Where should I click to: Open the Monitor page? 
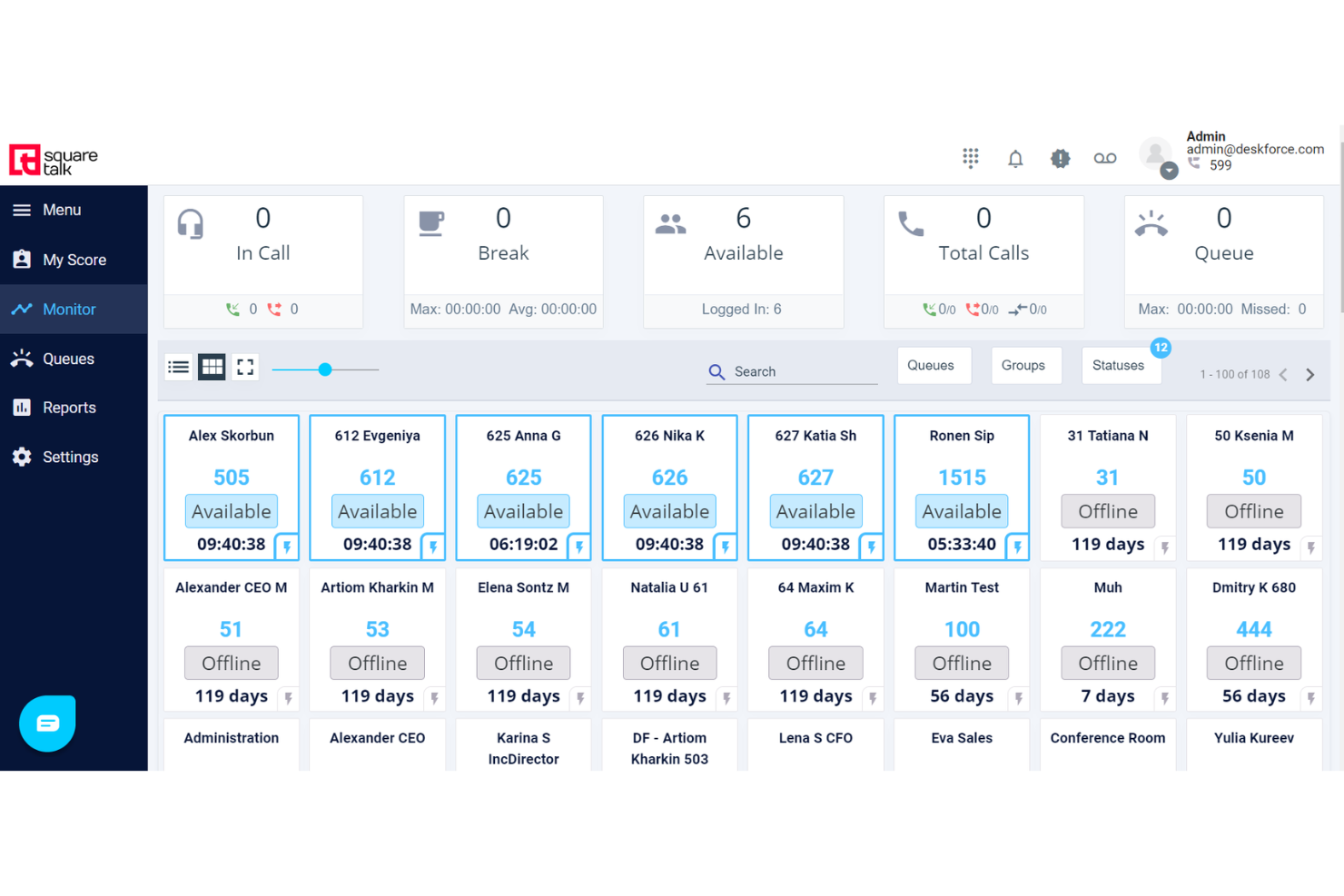74,310
